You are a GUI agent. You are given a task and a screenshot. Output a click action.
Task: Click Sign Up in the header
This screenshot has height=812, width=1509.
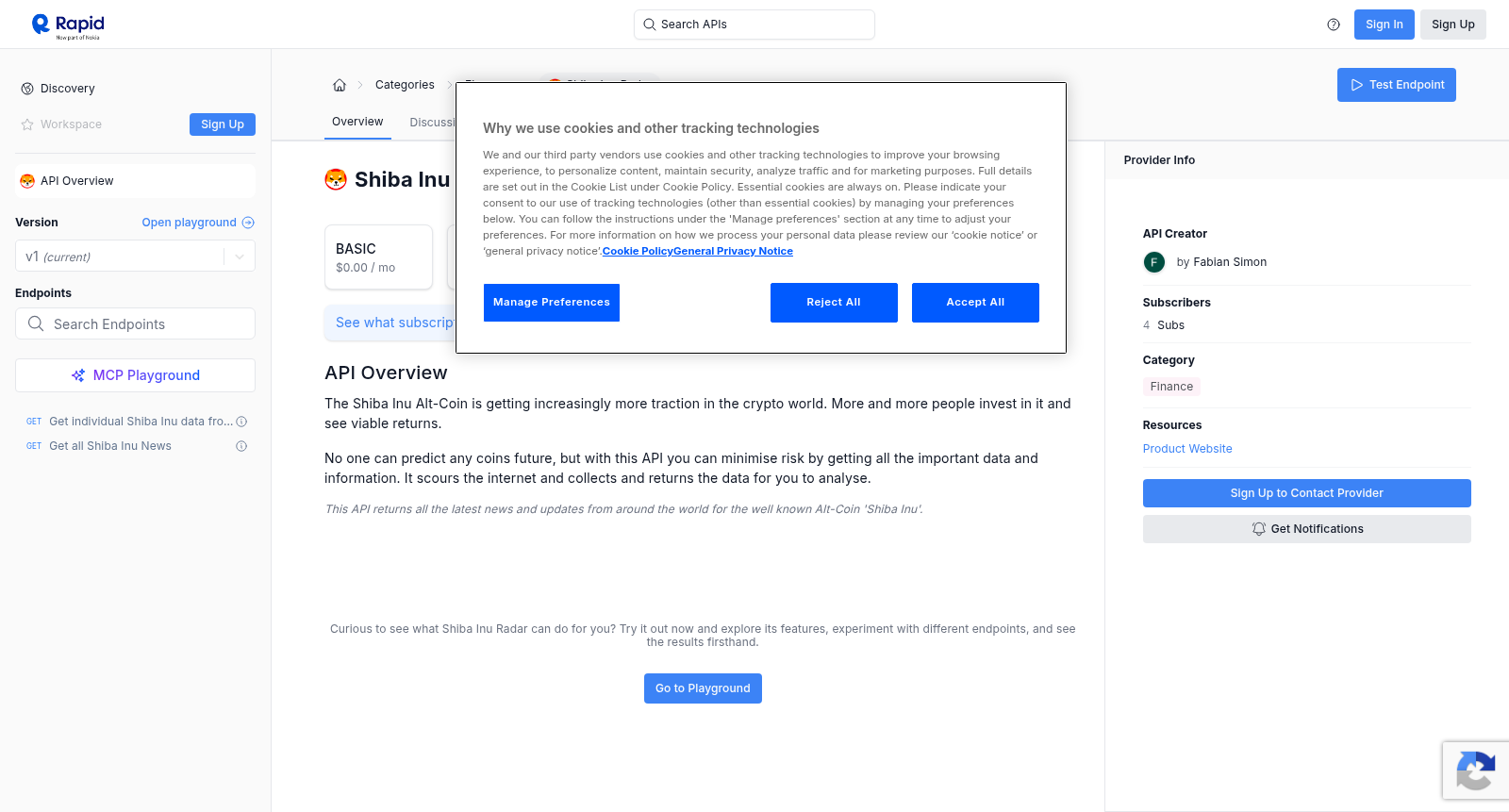click(x=1453, y=25)
